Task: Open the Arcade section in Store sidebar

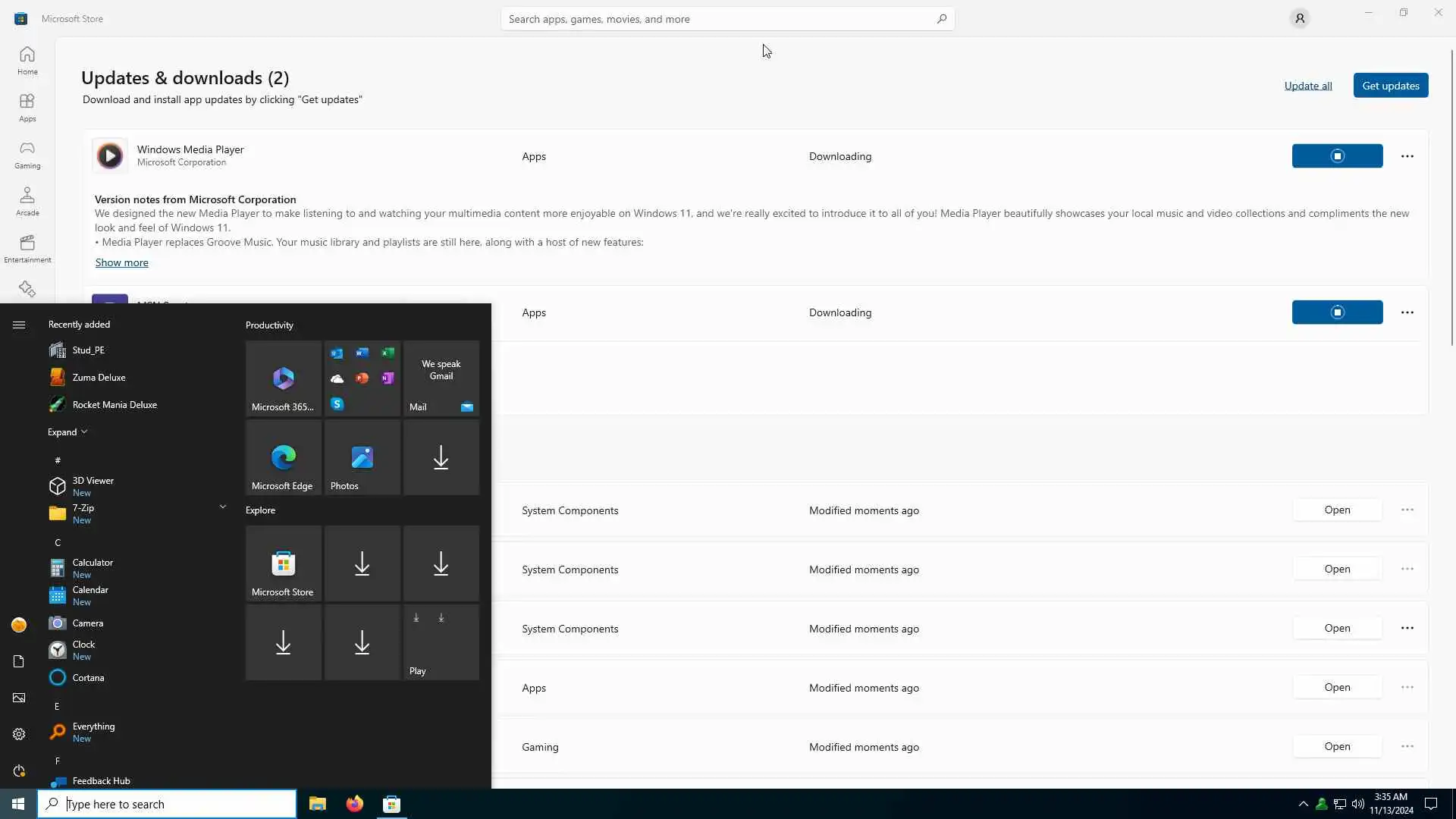Action: tap(27, 201)
